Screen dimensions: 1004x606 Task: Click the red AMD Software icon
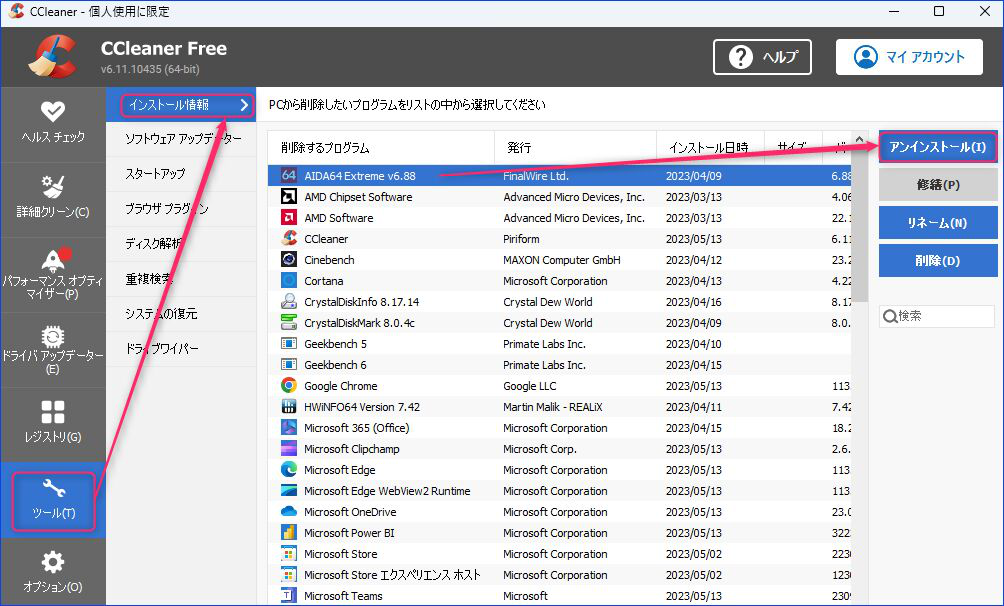(x=289, y=218)
